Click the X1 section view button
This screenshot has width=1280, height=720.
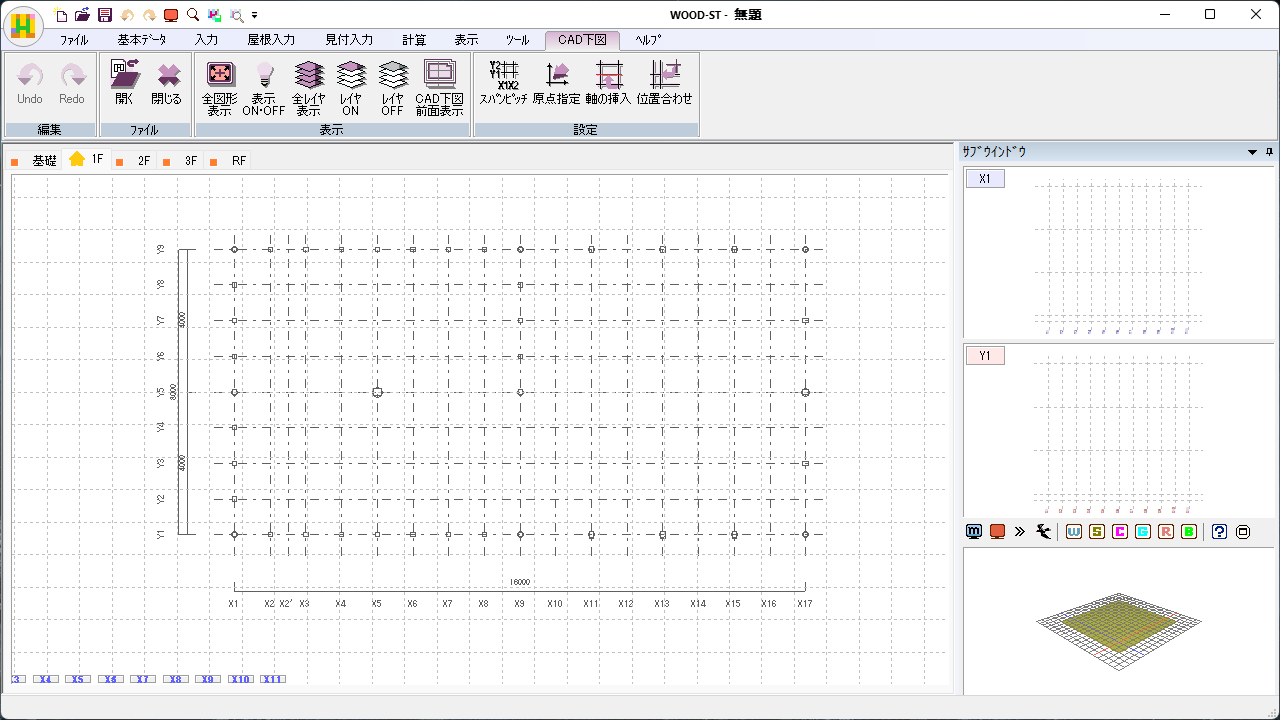pyautogui.click(x=985, y=179)
